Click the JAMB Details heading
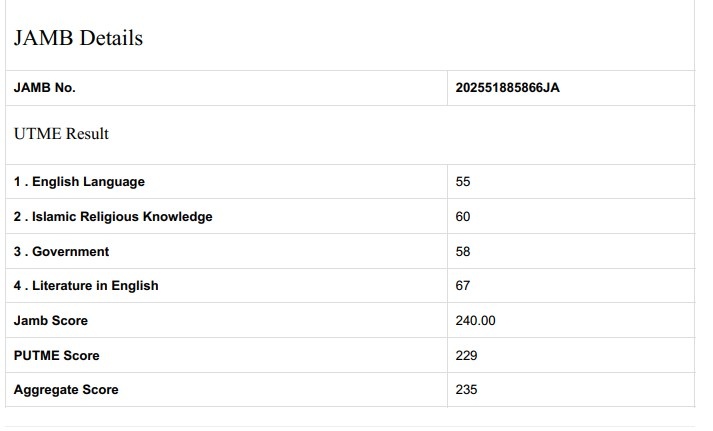Screen dimensions: 713x431 [78, 39]
